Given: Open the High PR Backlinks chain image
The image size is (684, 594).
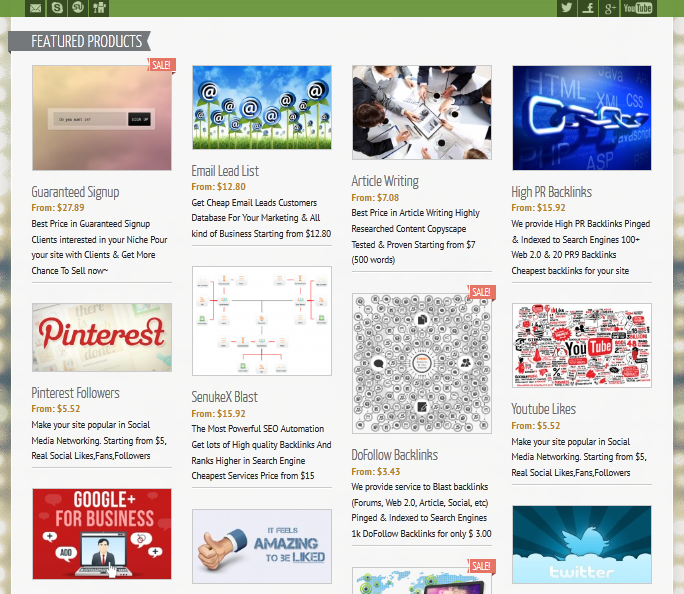Looking at the screenshot, I should pos(582,118).
